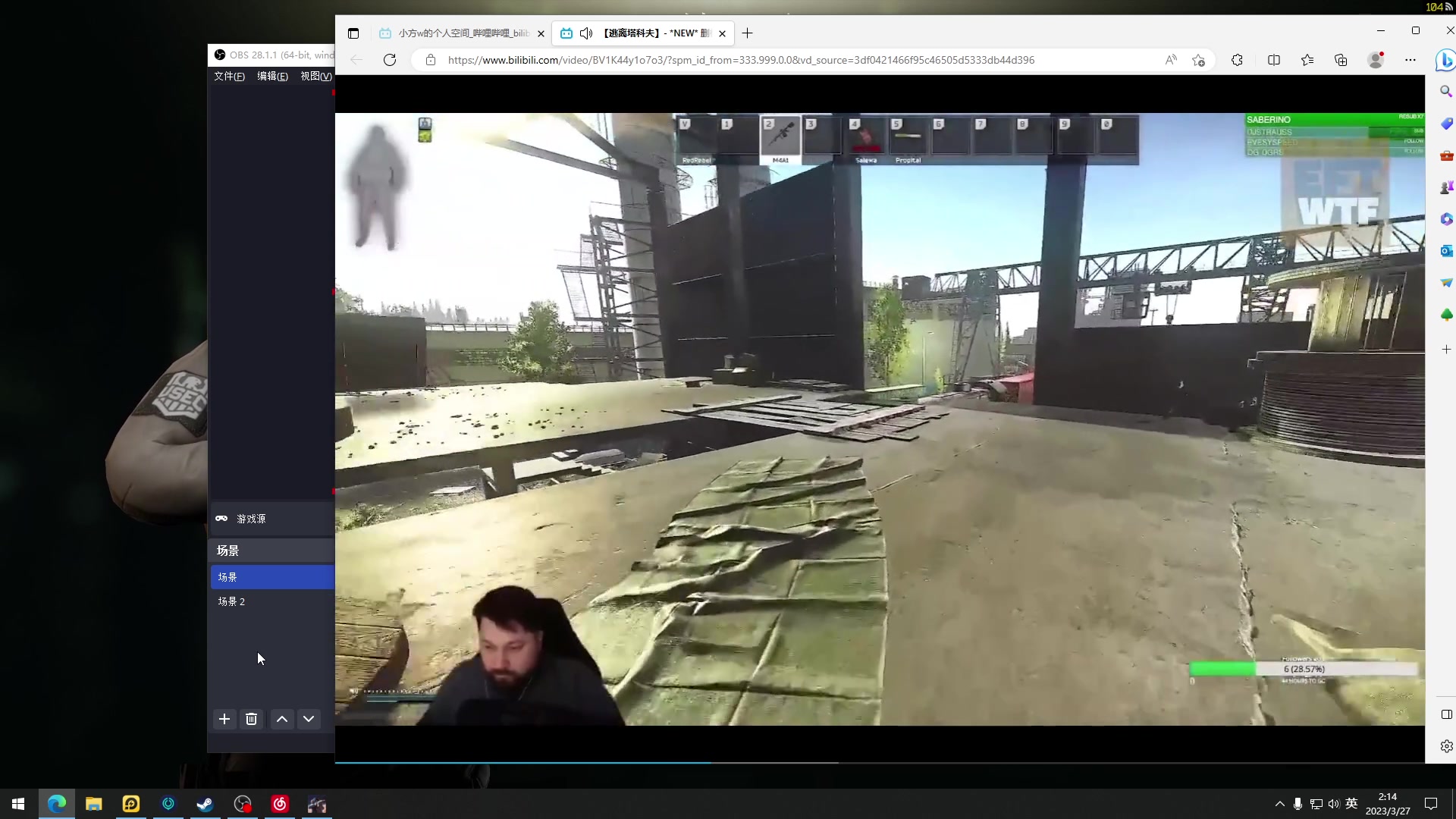Delete the selected OBS scene

point(252,719)
